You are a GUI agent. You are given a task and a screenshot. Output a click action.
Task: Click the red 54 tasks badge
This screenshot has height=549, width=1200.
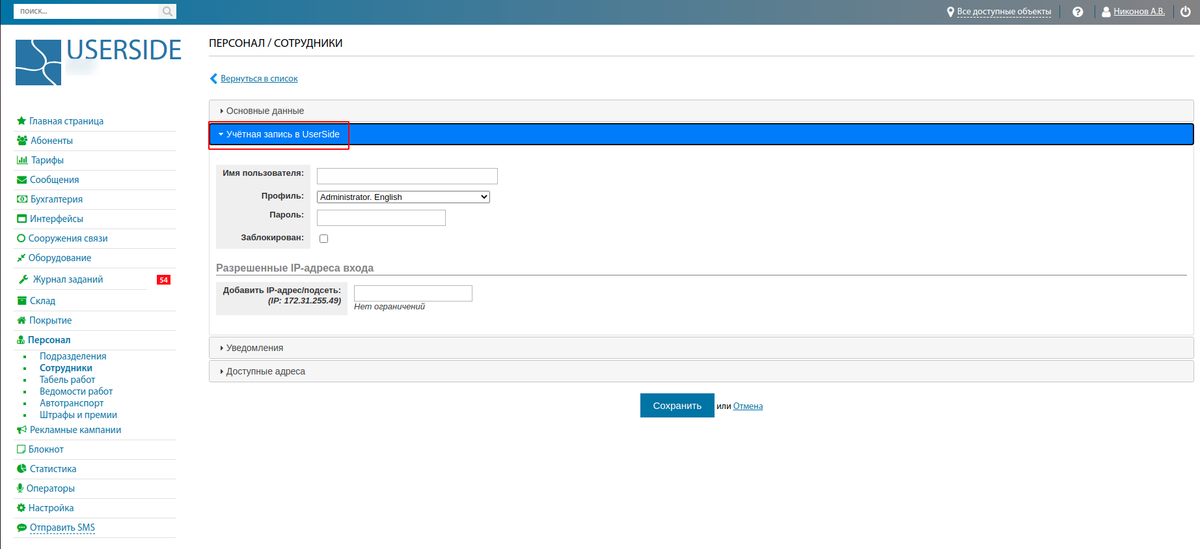(164, 280)
